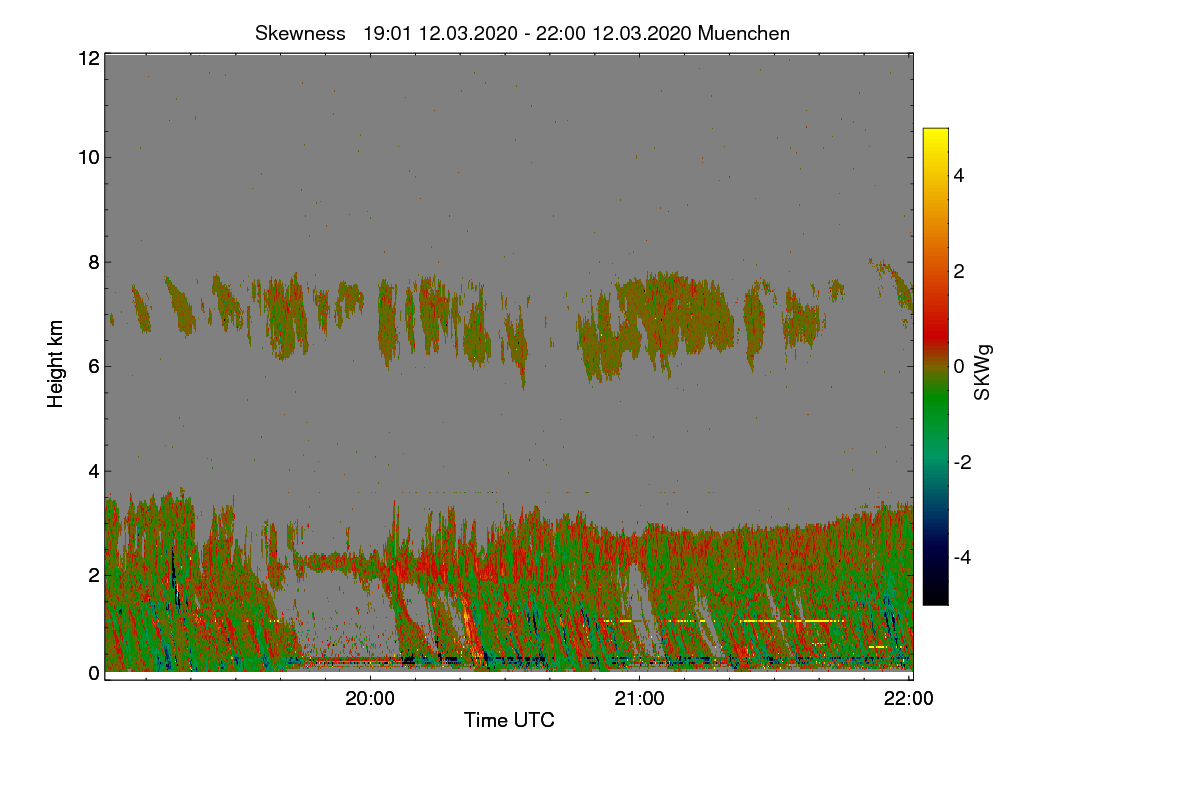Click the Time UTC axis label
This screenshot has width=1200, height=800.
coord(509,720)
